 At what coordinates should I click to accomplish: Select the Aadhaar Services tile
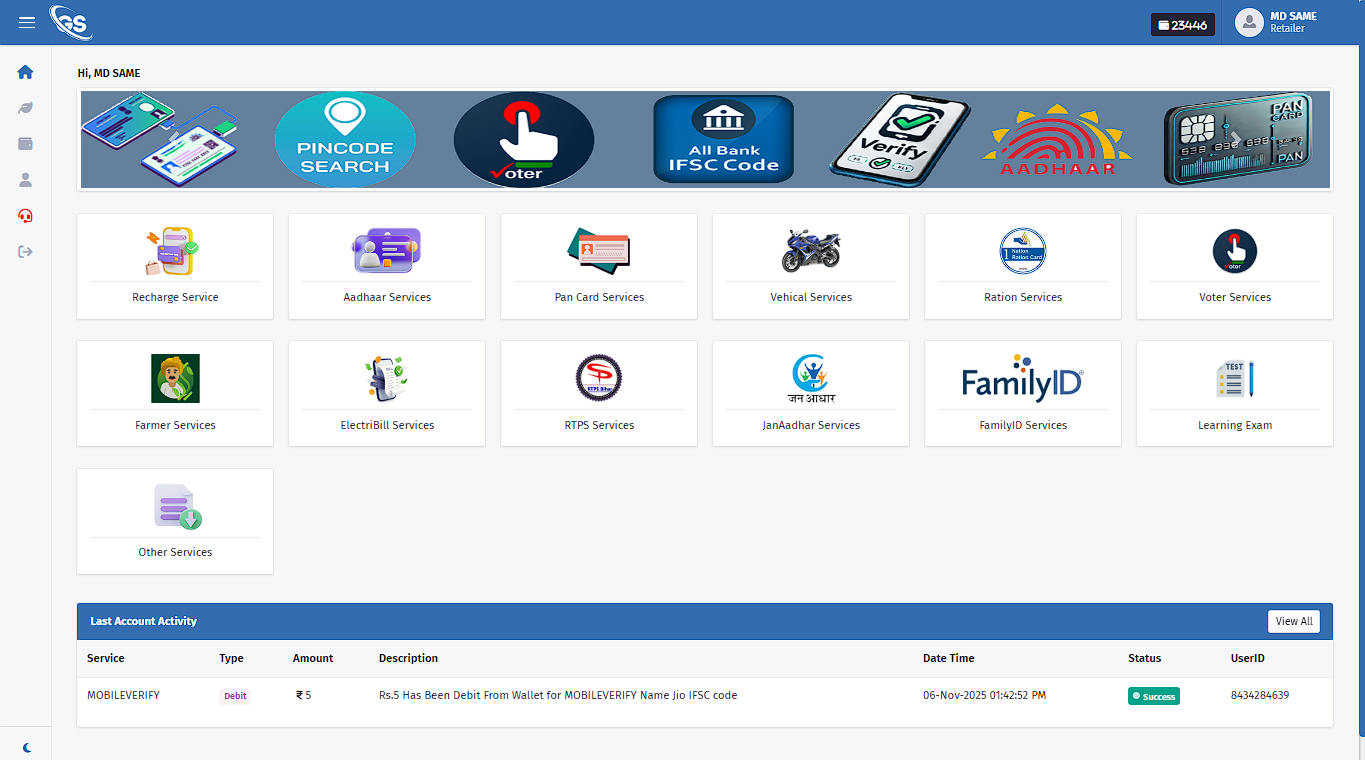click(x=387, y=266)
